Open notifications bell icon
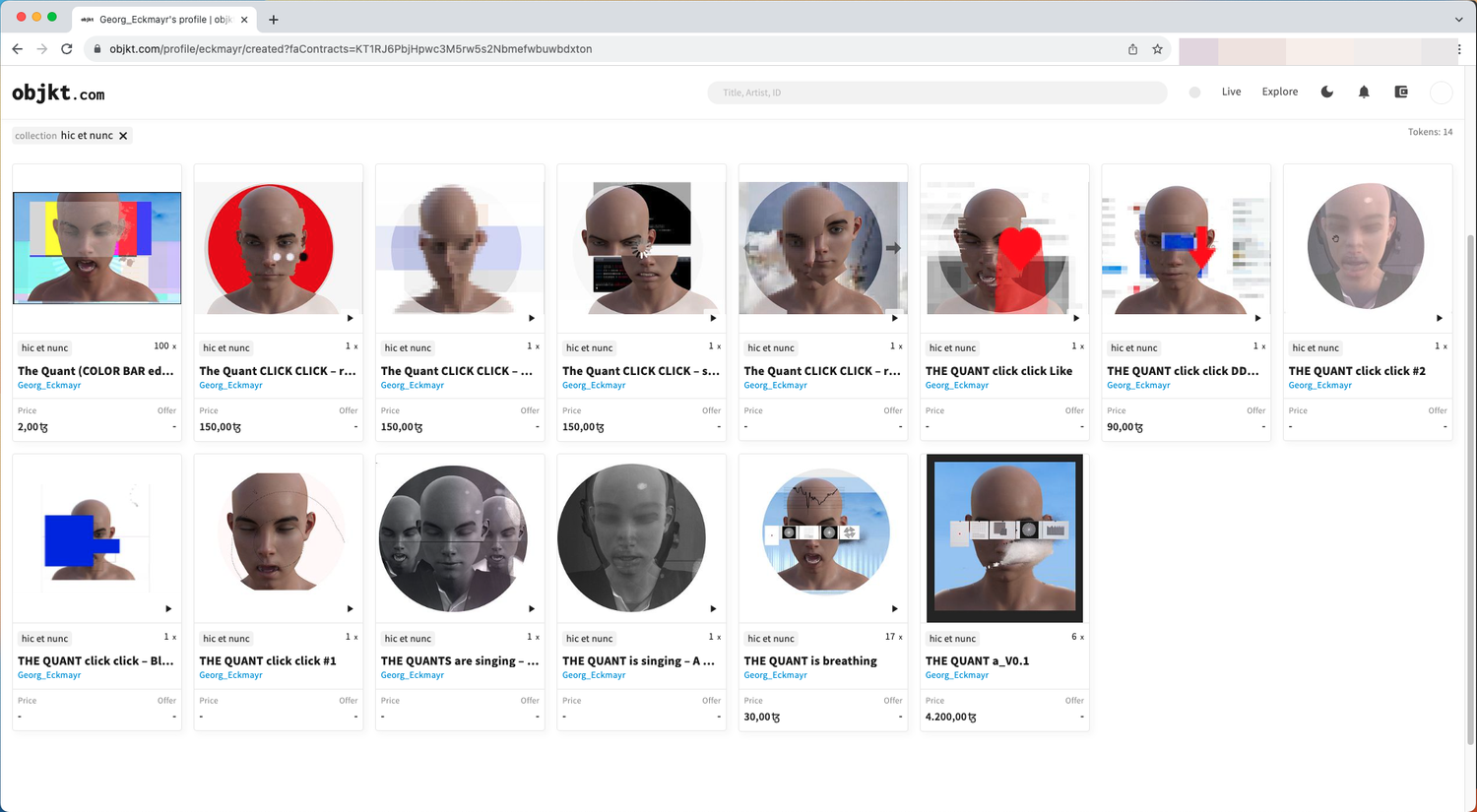 pyautogui.click(x=1364, y=92)
